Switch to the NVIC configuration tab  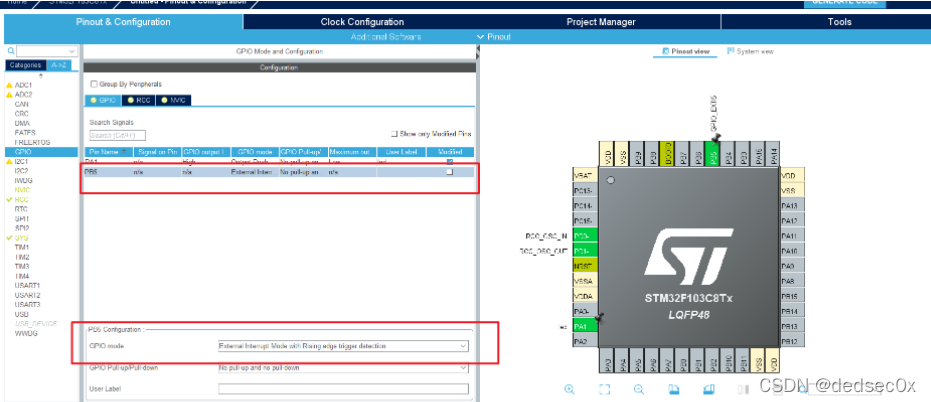(x=174, y=100)
